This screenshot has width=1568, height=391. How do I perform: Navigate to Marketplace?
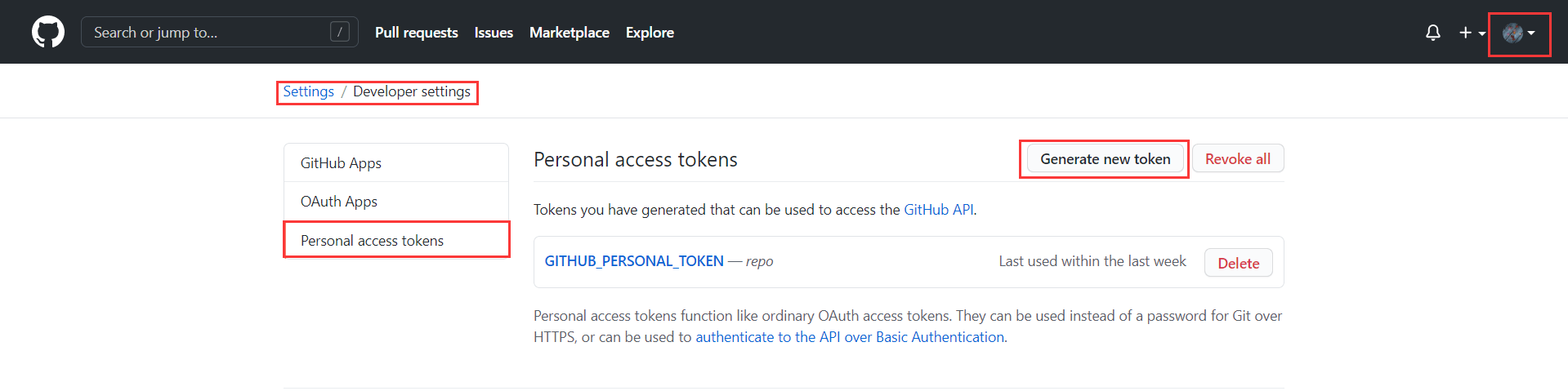pos(569,33)
